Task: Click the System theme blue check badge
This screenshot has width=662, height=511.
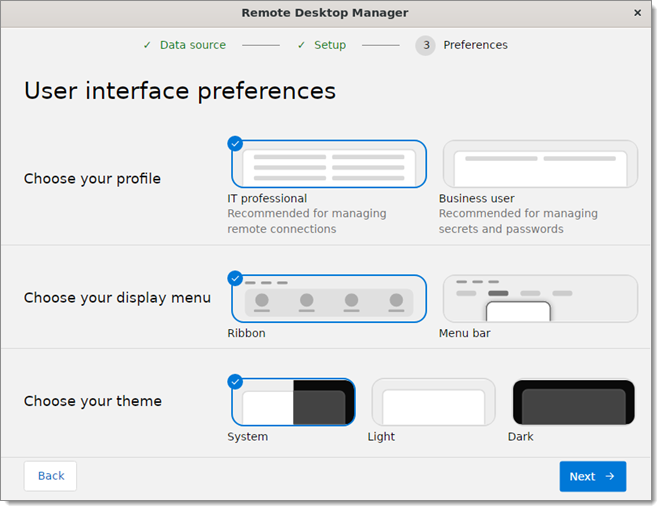Action: pos(235,382)
